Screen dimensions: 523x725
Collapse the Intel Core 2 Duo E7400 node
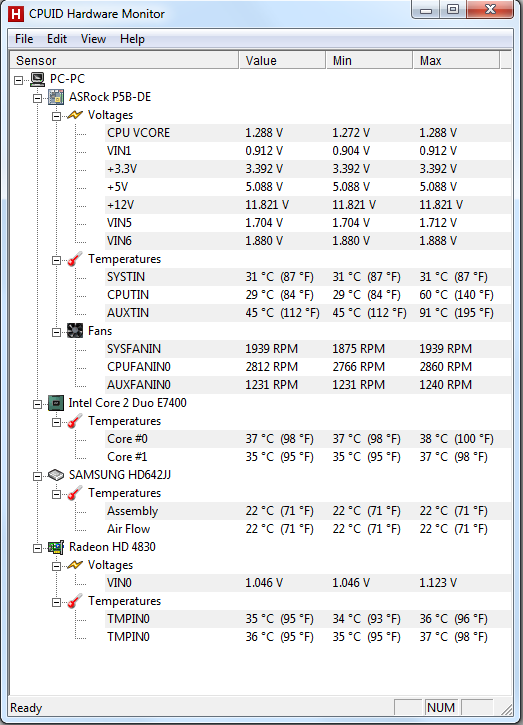(x=37, y=405)
